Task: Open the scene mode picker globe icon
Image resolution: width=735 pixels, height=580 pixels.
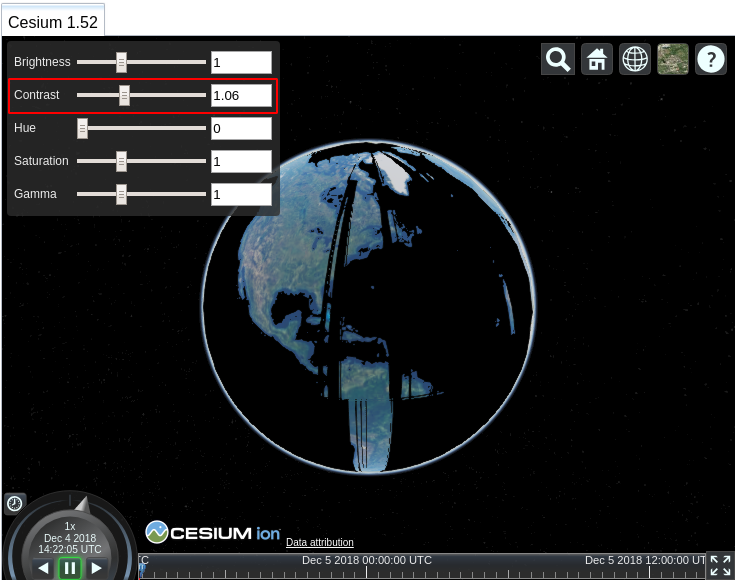Action: [635, 59]
